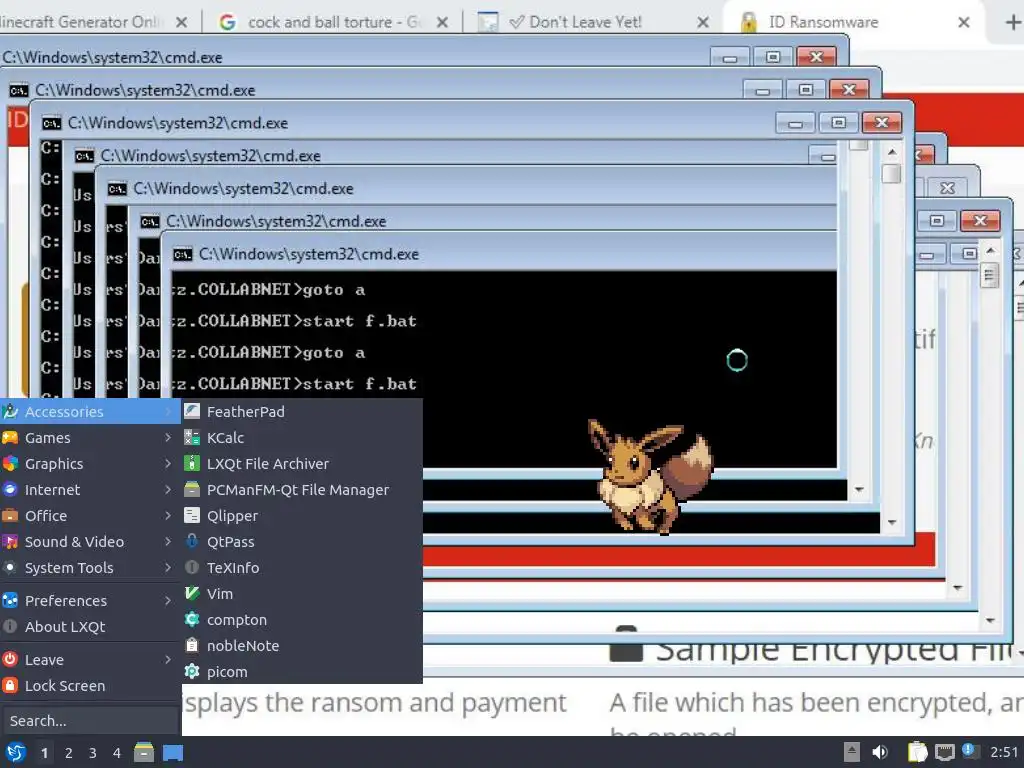Switch to virtual desktop 4
The width and height of the screenshot is (1024, 768).
tap(117, 753)
